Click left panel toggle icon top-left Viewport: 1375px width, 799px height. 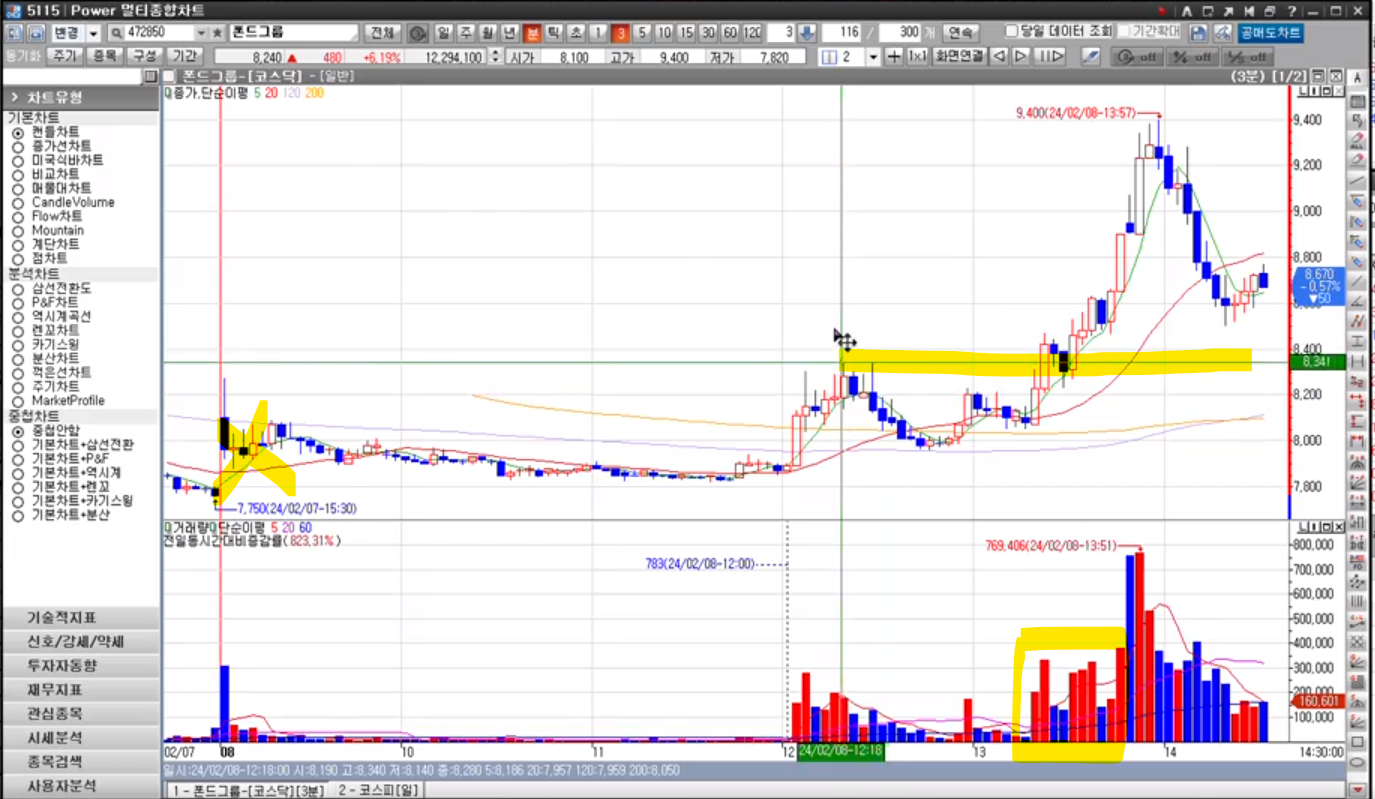[12, 33]
